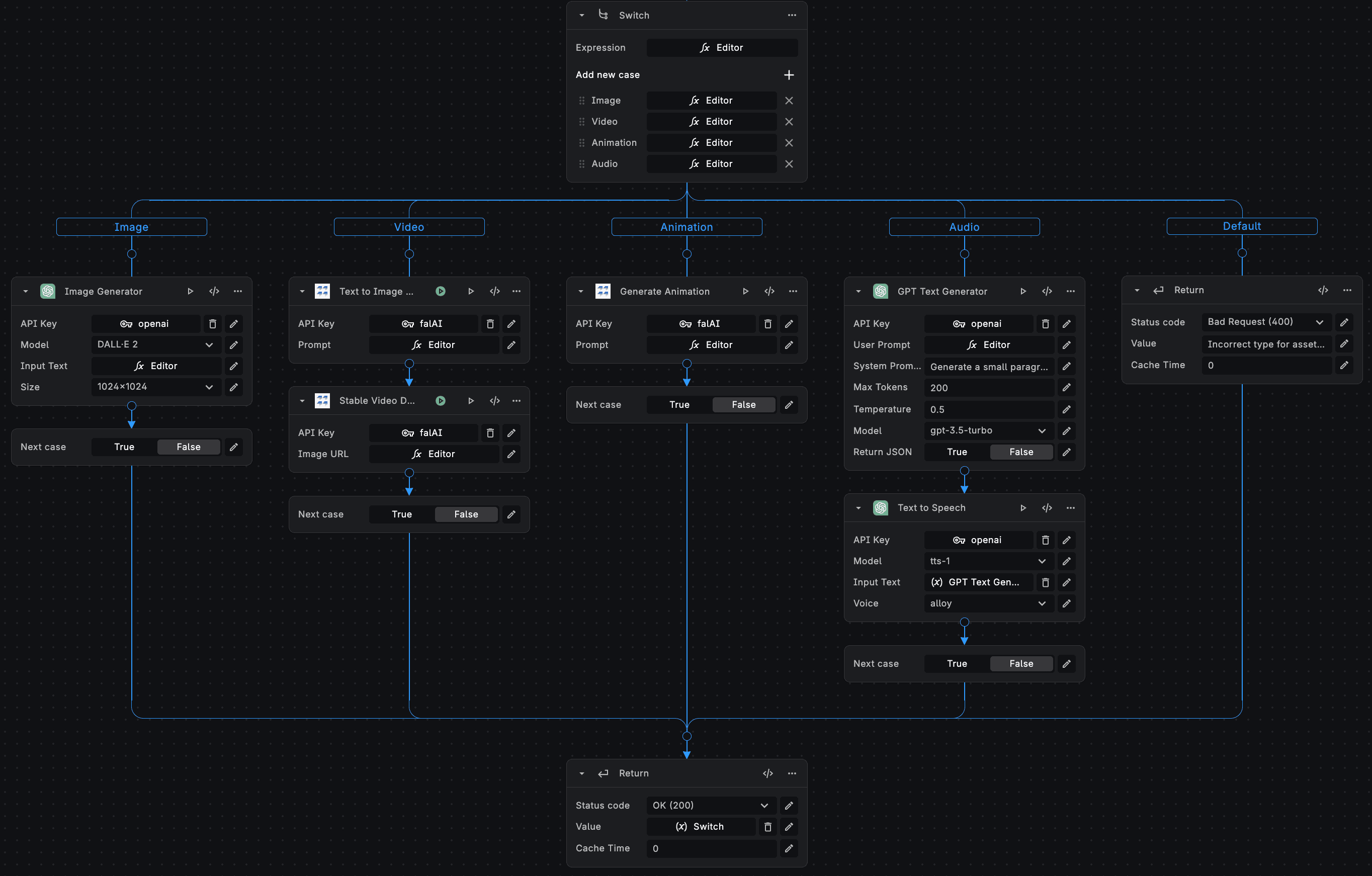Set Return JSON to False on GPT Text Generator

click(1021, 452)
